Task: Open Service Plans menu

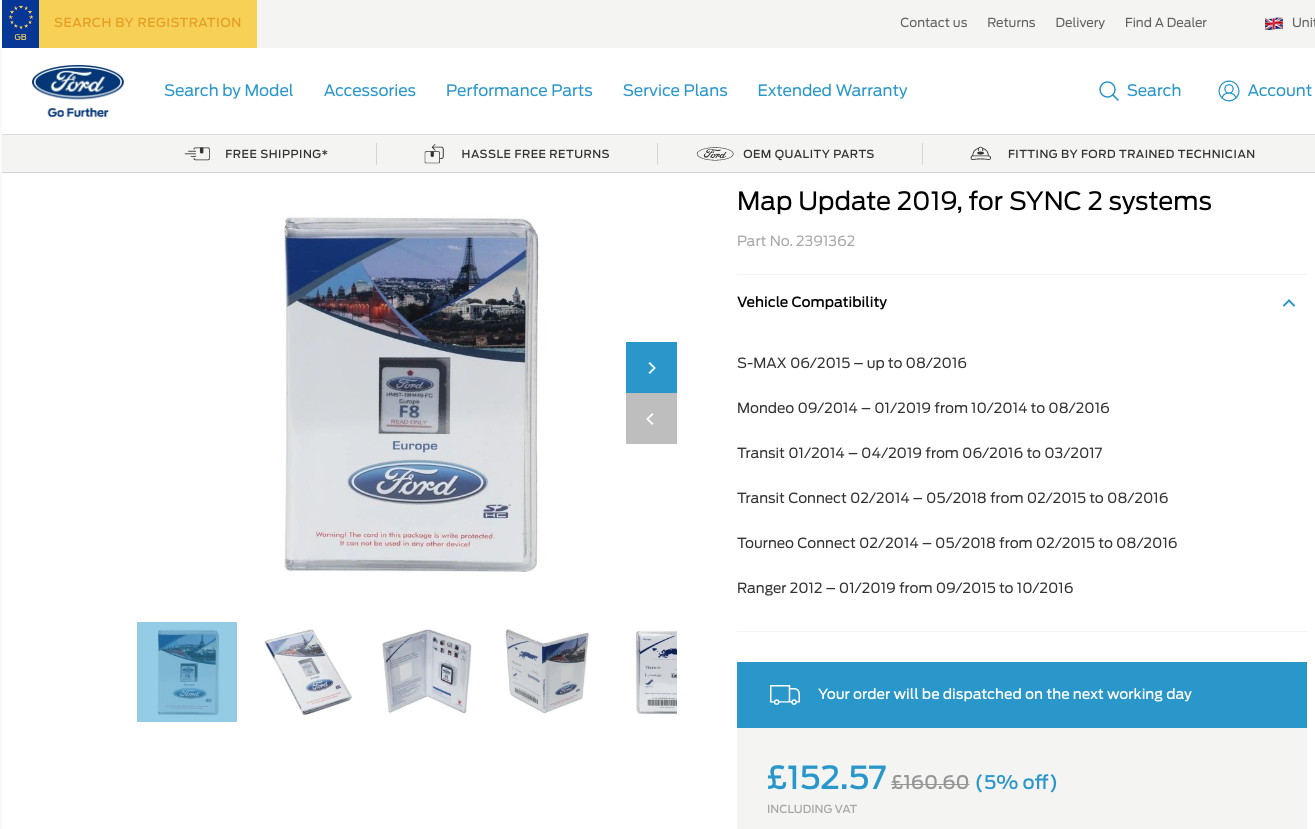Action: point(675,90)
